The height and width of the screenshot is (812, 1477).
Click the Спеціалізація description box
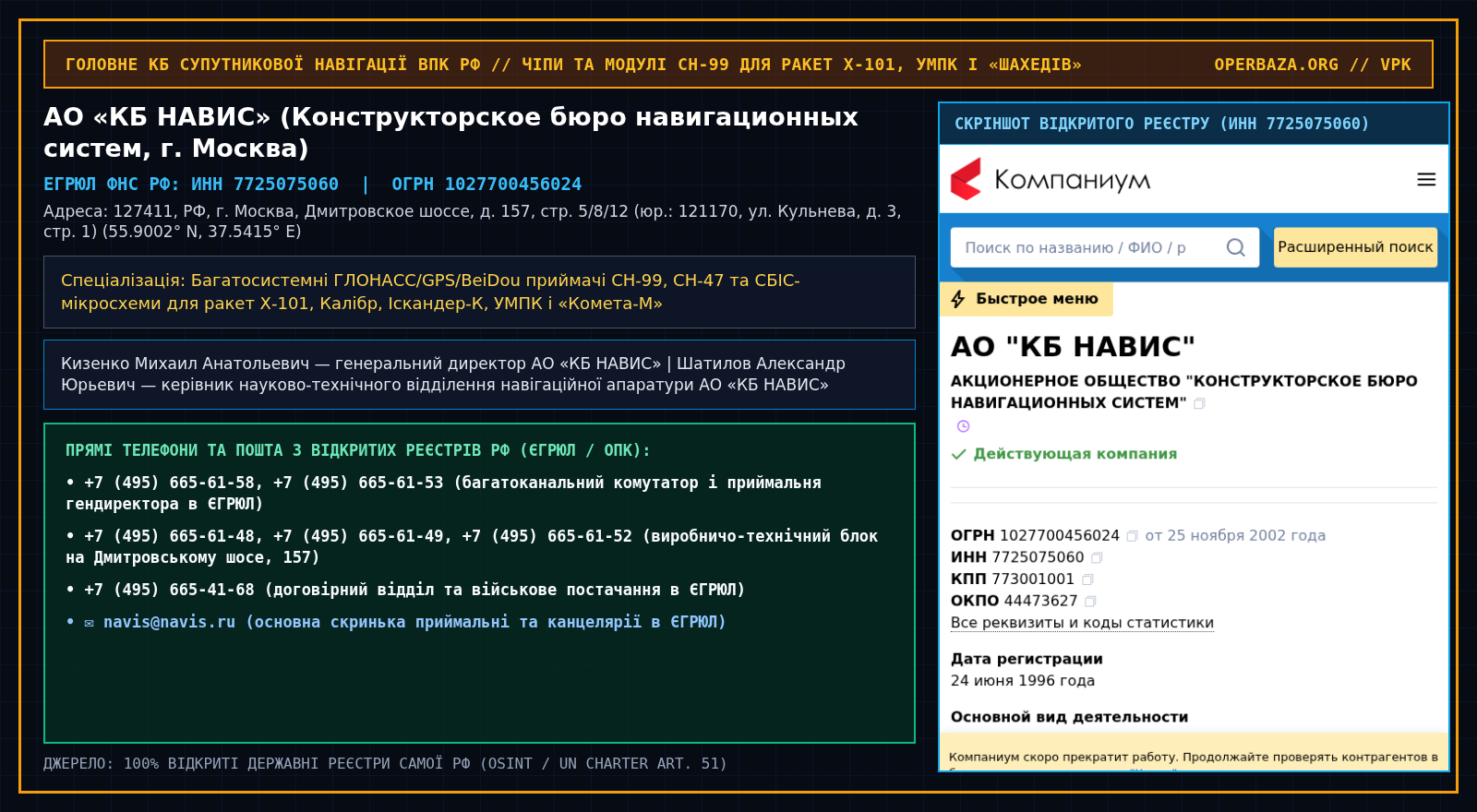point(479,292)
